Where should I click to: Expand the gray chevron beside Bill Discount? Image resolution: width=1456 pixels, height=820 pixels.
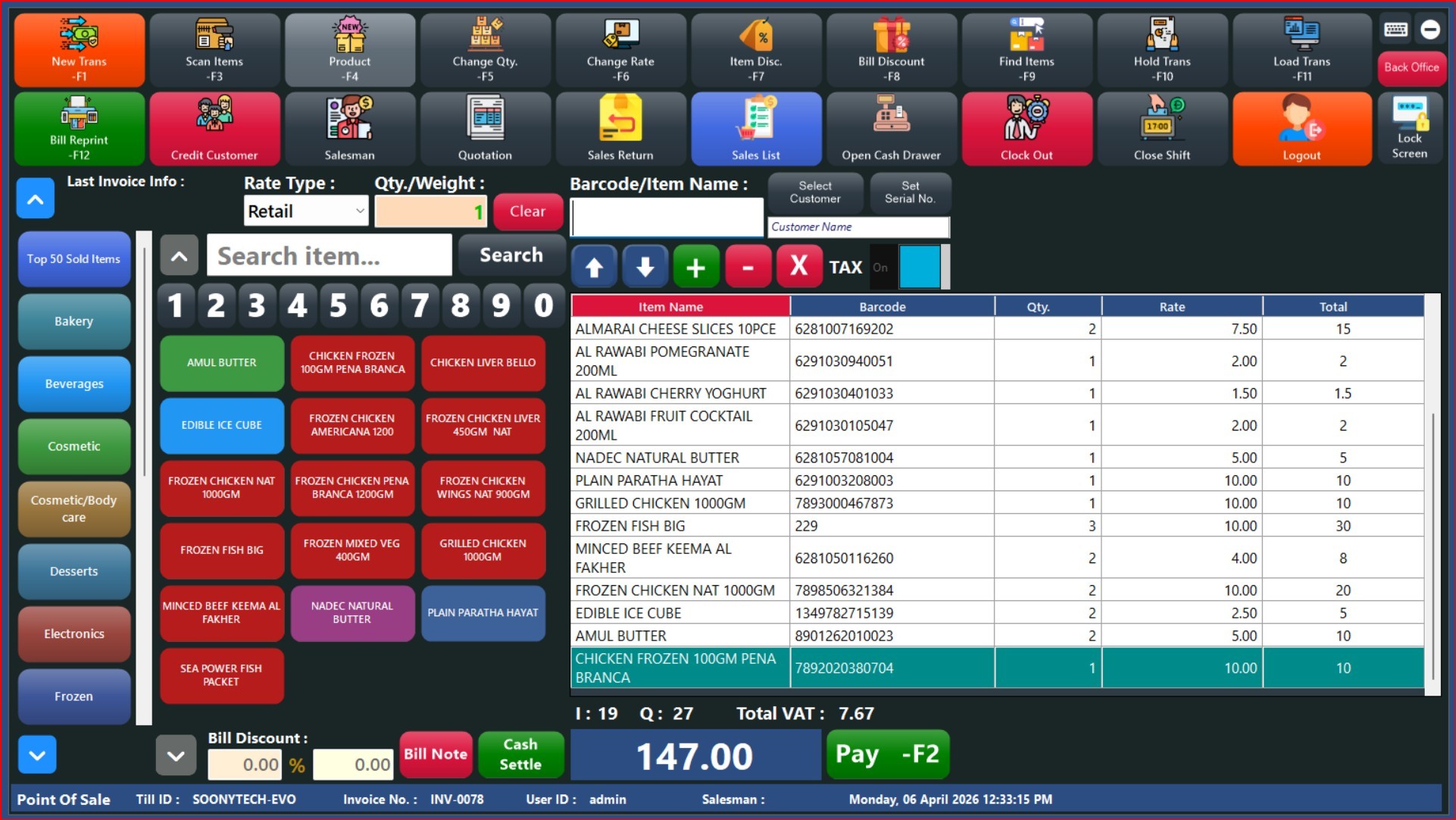[176, 756]
